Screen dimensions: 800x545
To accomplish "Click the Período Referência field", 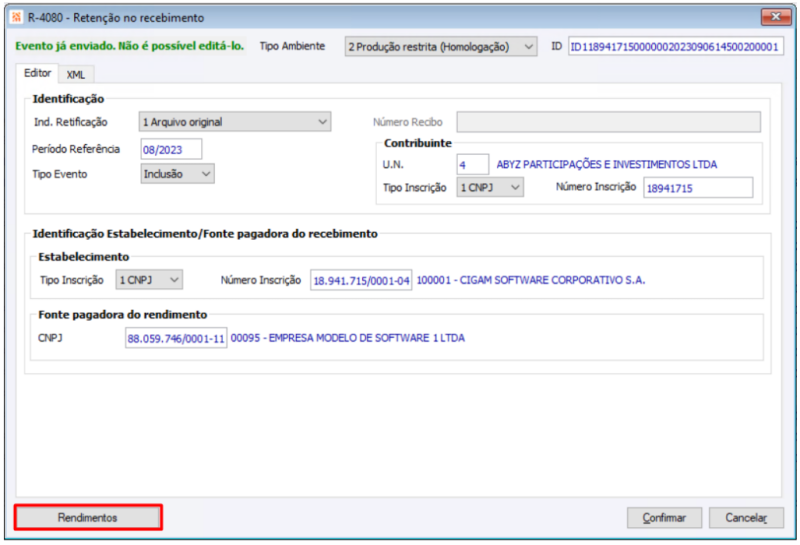I will [x=171, y=150].
